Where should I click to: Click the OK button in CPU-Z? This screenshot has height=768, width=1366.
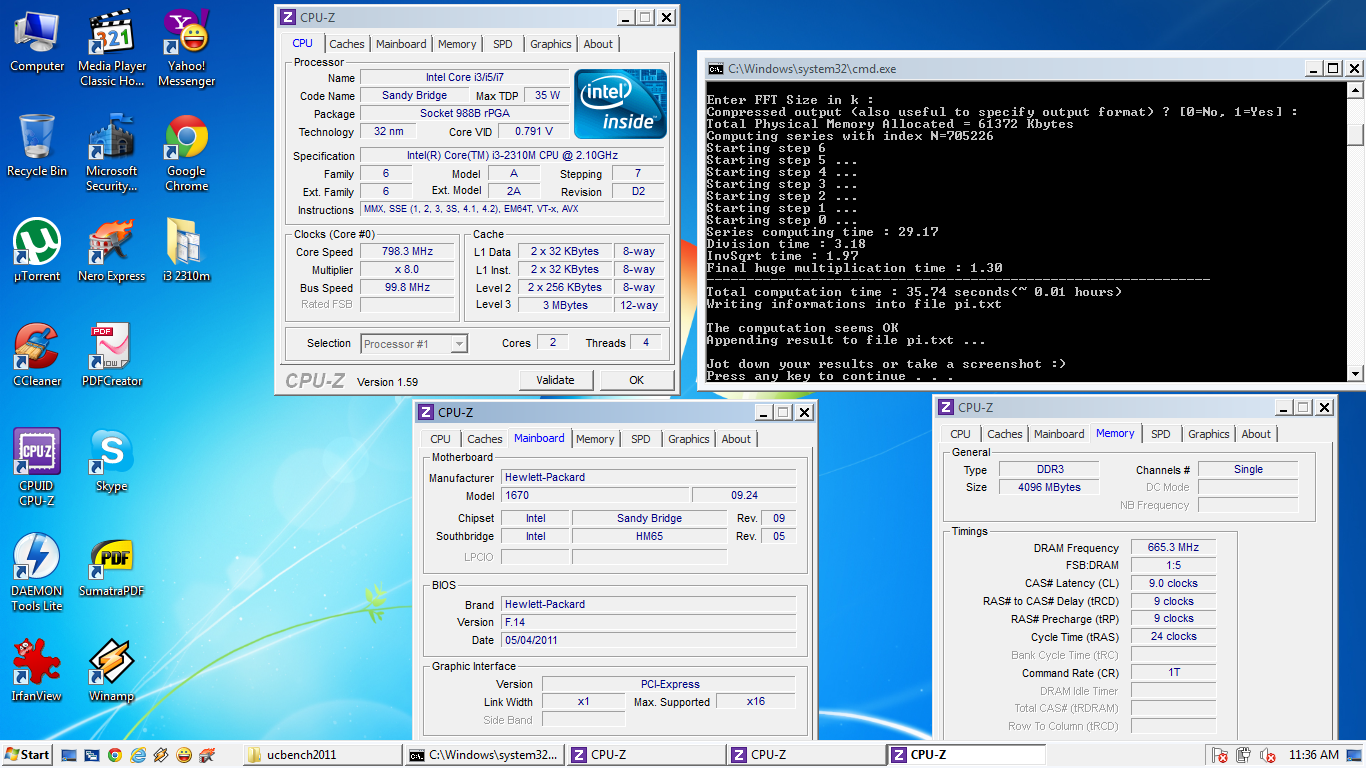tap(637, 380)
